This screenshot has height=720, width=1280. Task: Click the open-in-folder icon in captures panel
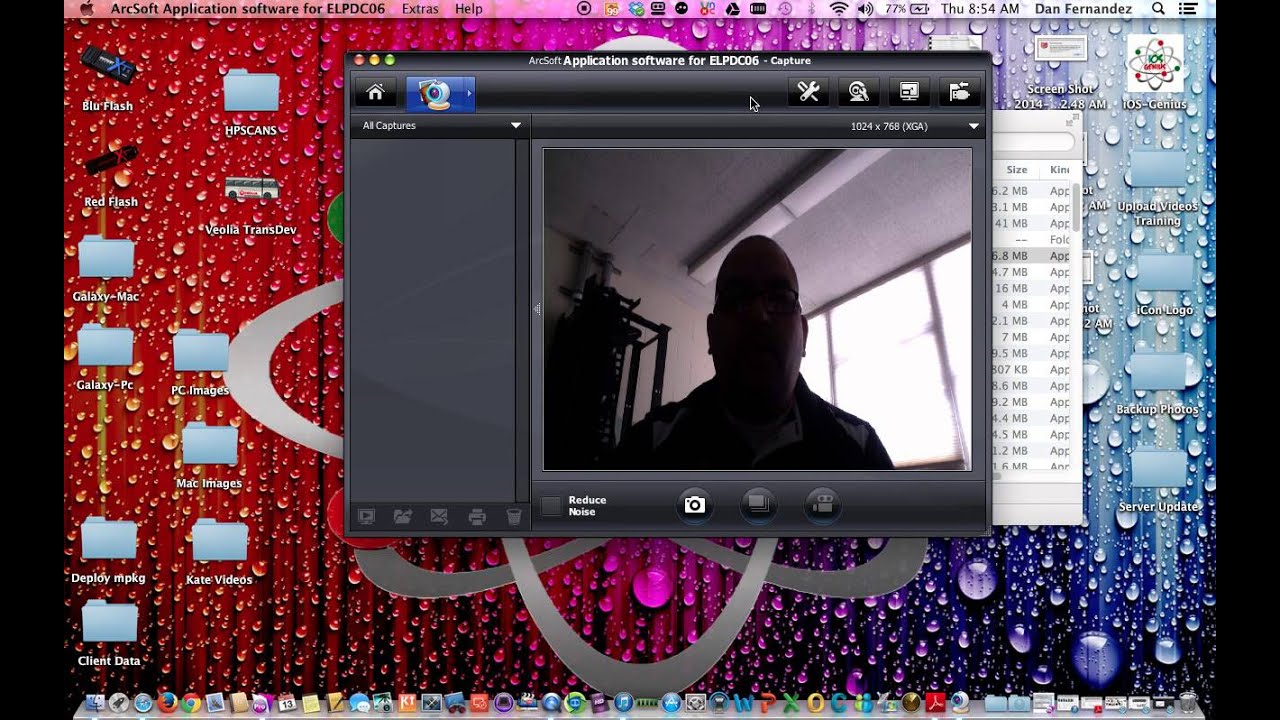tap(403, 517)
